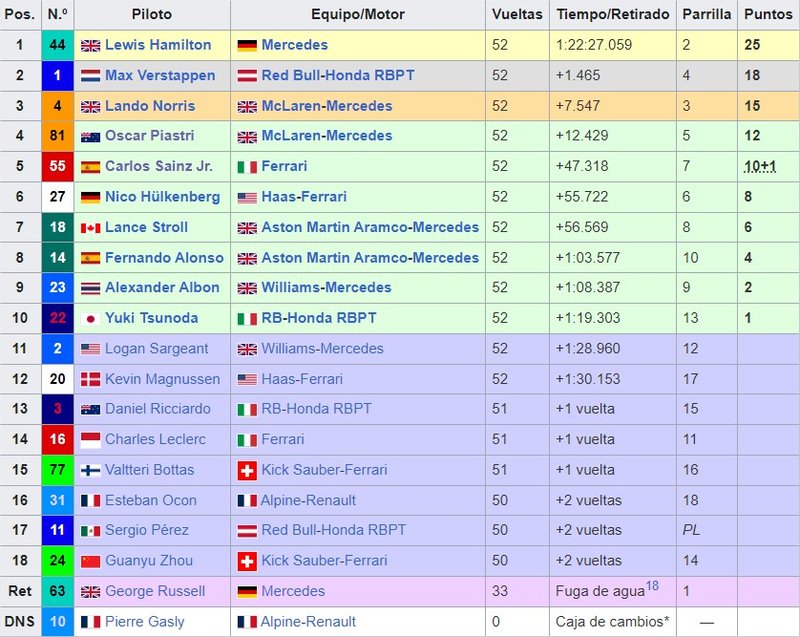The image size is (800, 637).
Task: Click the 10+1 points value for Sainz
Action: pos(760,166)
